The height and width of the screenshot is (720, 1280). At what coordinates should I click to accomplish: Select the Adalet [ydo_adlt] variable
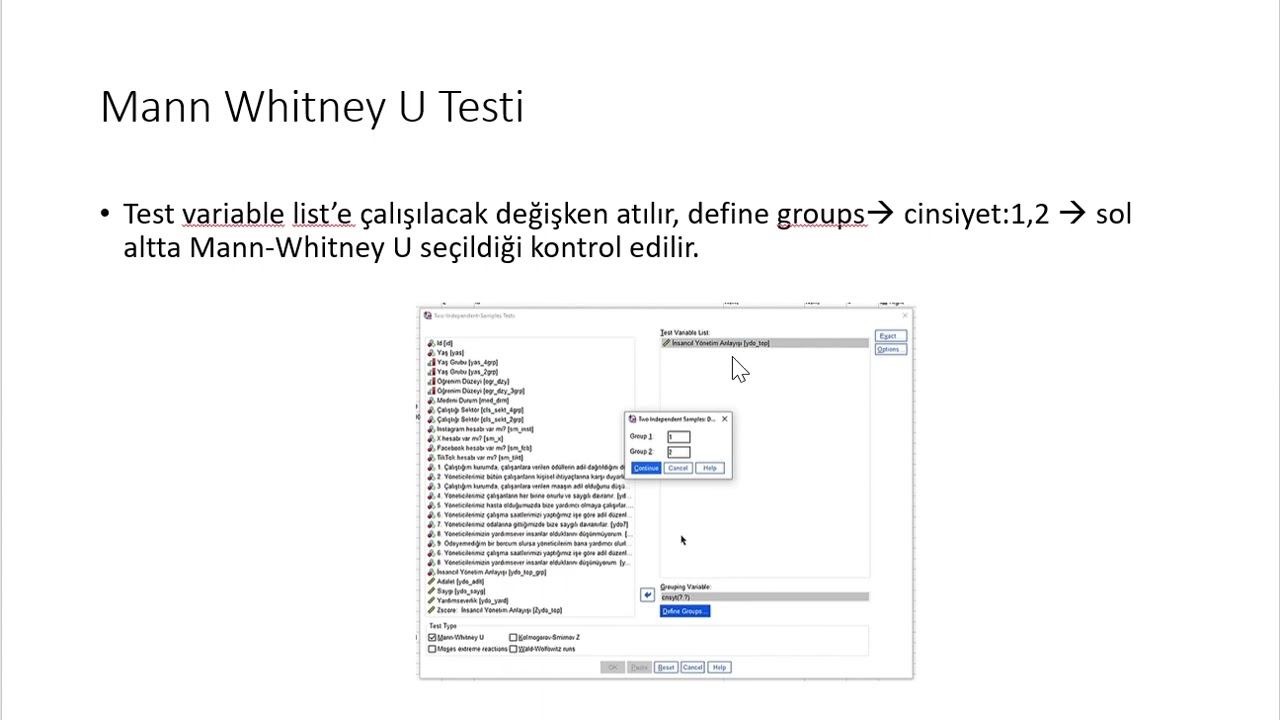pyautogui.click(x=456, y=581)
